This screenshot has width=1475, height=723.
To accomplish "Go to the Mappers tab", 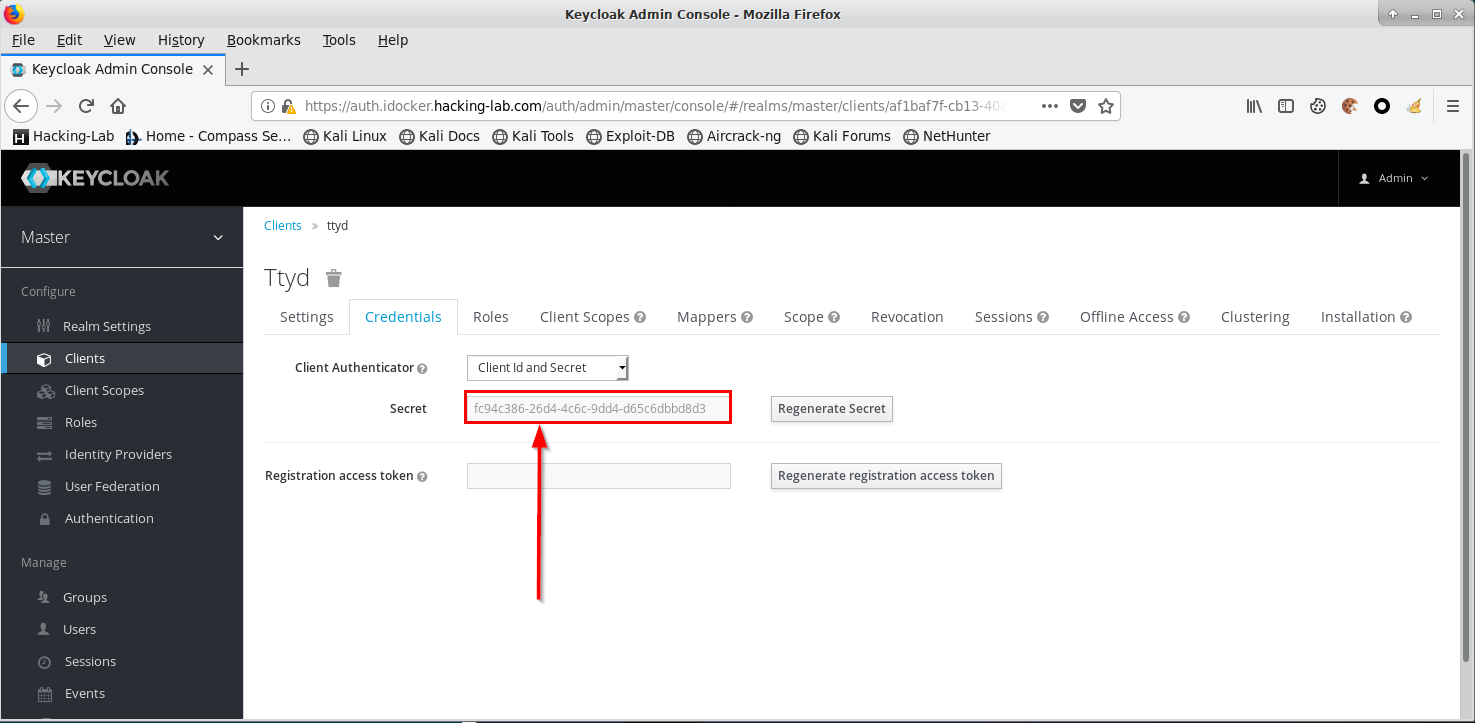I will [714, 317].
